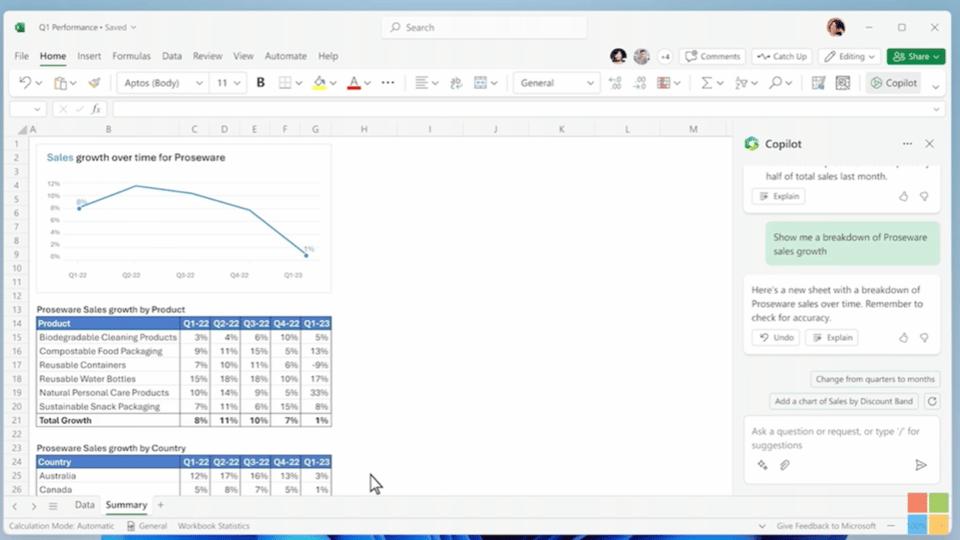The width and height of the screenshot is (960, 540).
Task: Click the text alignment icon
Action: 421,83
